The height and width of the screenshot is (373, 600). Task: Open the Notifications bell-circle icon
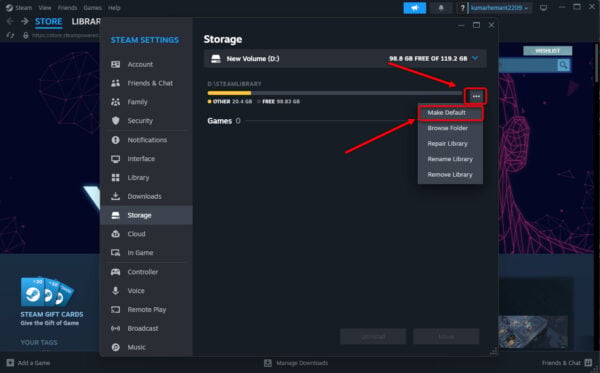116,140
